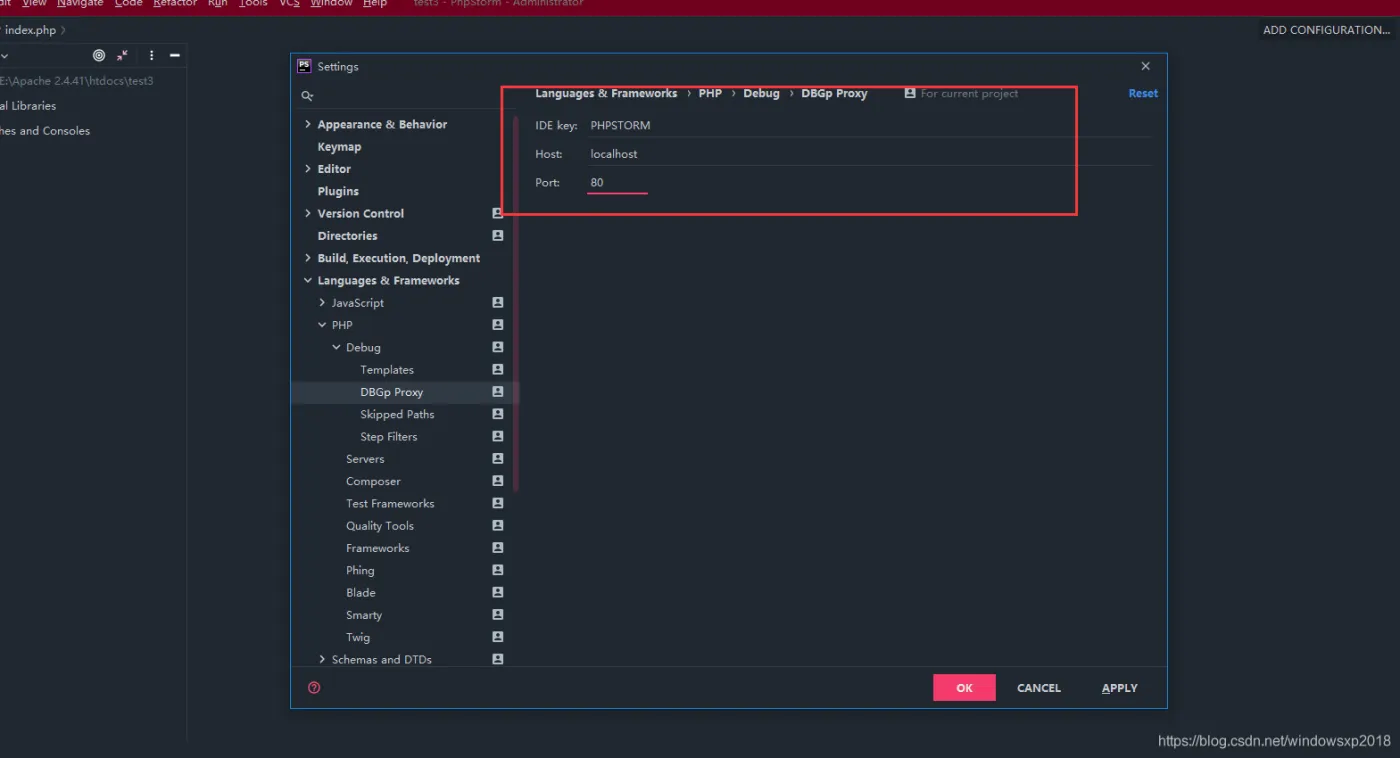
Task: Expand Build, Execution, Deployment section
Action: coord(308,258)
